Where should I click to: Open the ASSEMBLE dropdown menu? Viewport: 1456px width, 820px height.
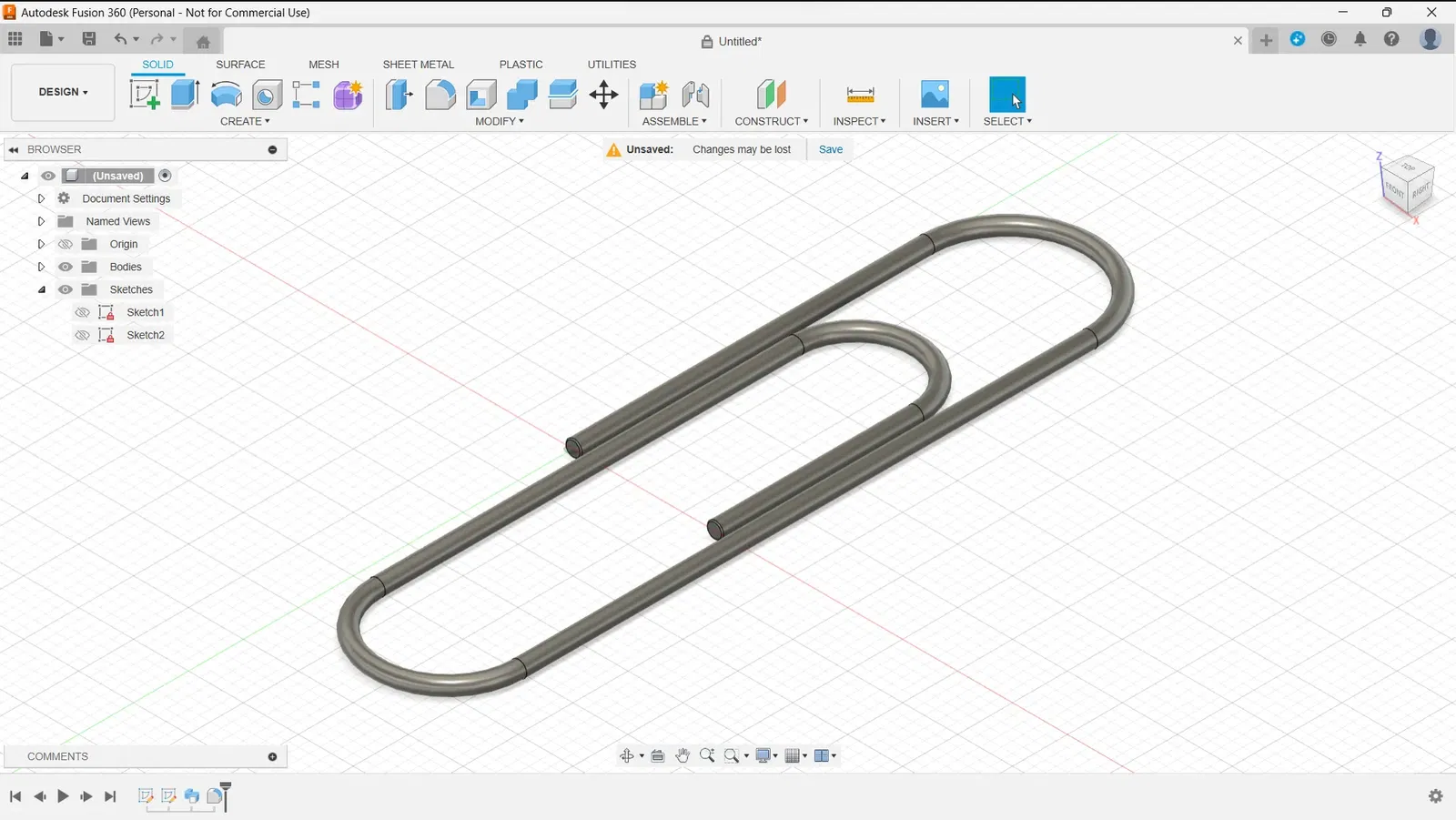pos(674,121)
